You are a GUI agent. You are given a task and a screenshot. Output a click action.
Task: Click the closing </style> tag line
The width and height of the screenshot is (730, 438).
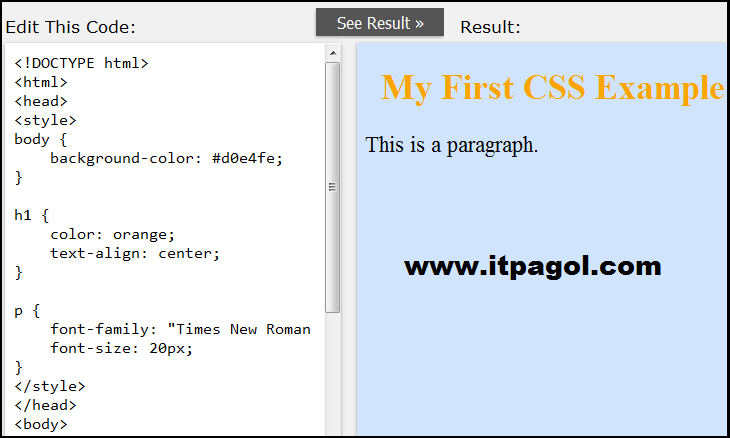[50, 386]
